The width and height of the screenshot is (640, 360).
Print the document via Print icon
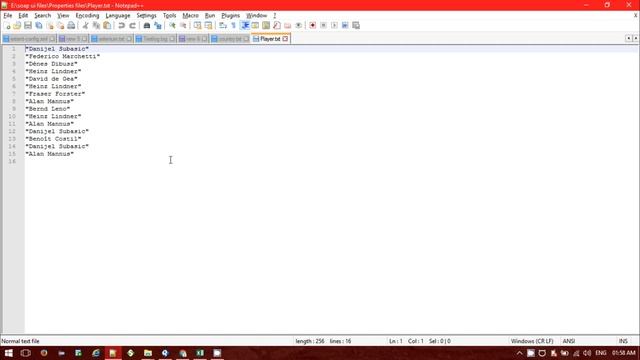[x=71, y=25]
